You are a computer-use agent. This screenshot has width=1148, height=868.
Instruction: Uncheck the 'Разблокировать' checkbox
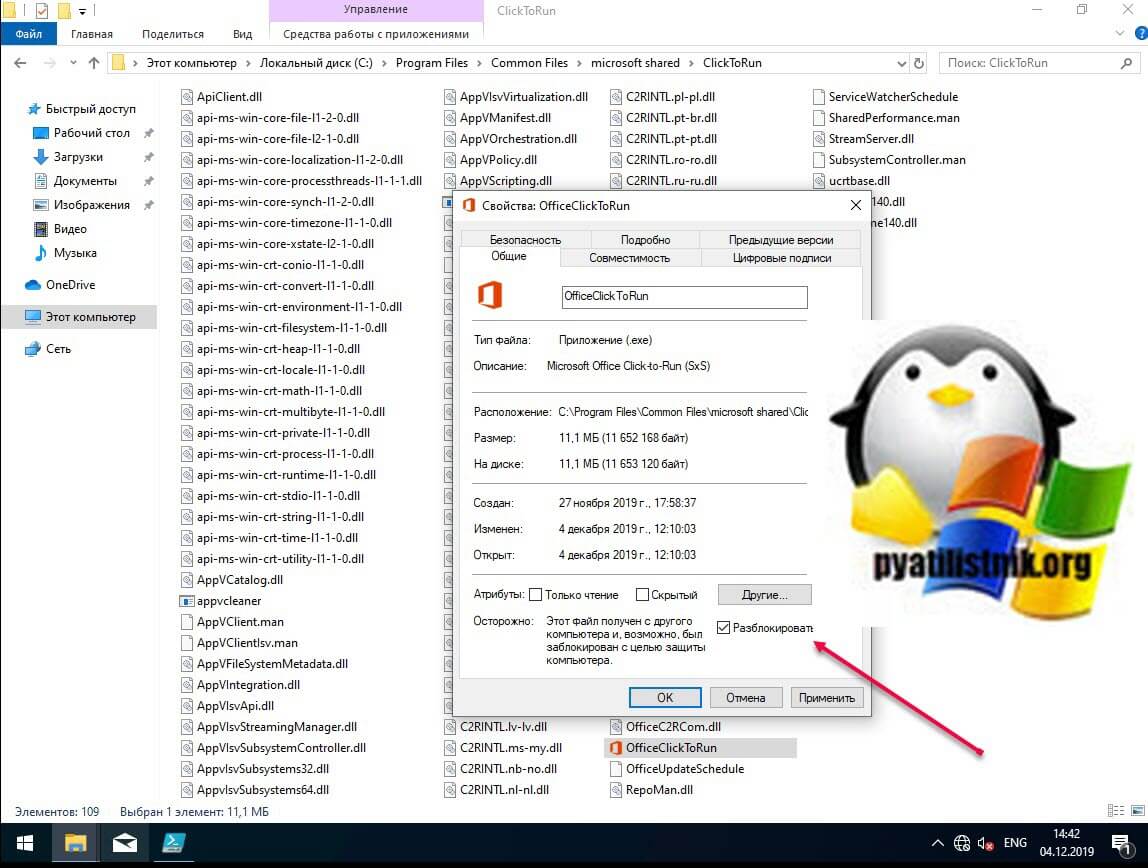coord(724,628)
